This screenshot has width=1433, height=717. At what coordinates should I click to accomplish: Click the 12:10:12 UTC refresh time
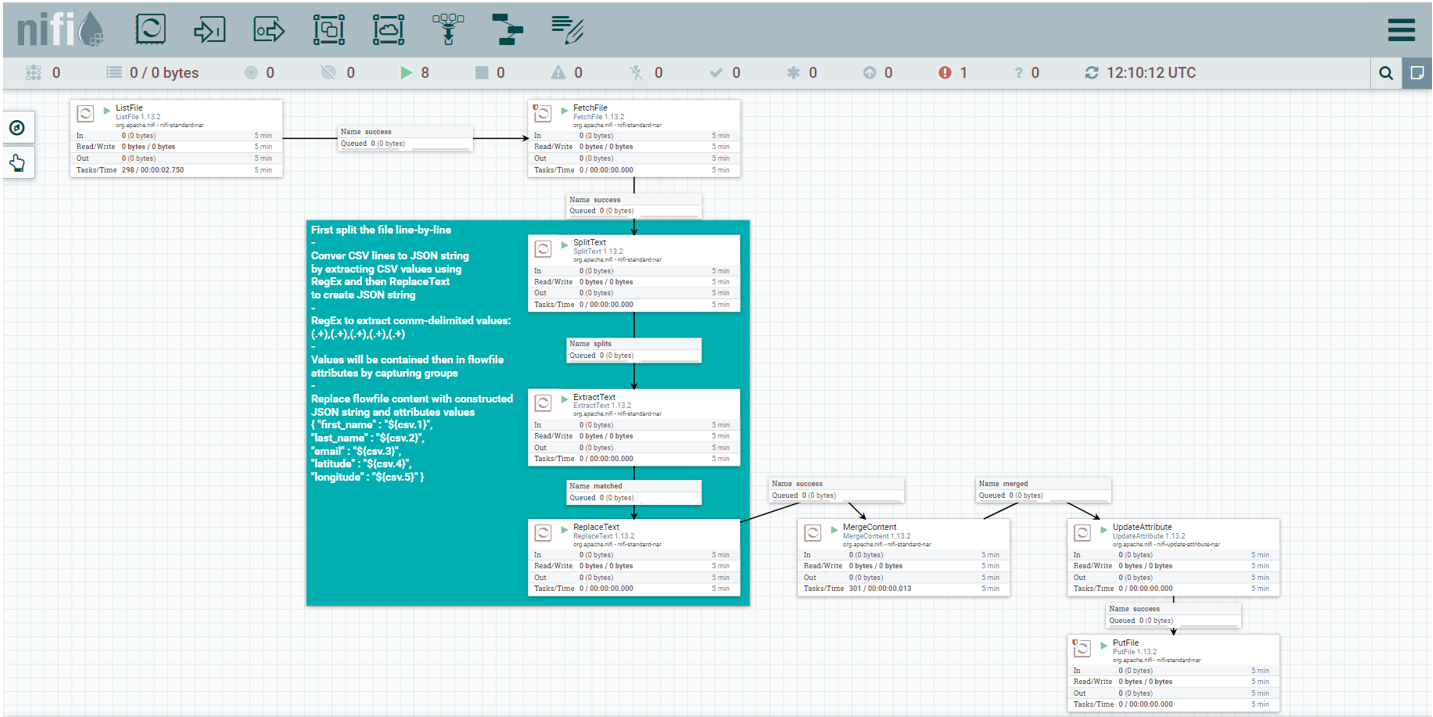1151,73
